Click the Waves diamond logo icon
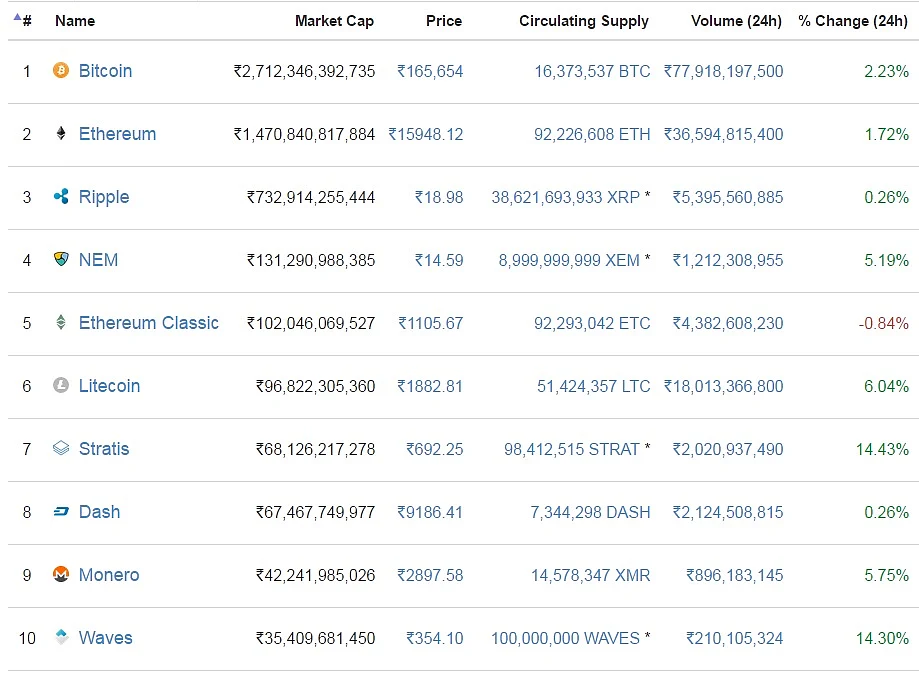 pyautogui.click(x=61, y=637)
